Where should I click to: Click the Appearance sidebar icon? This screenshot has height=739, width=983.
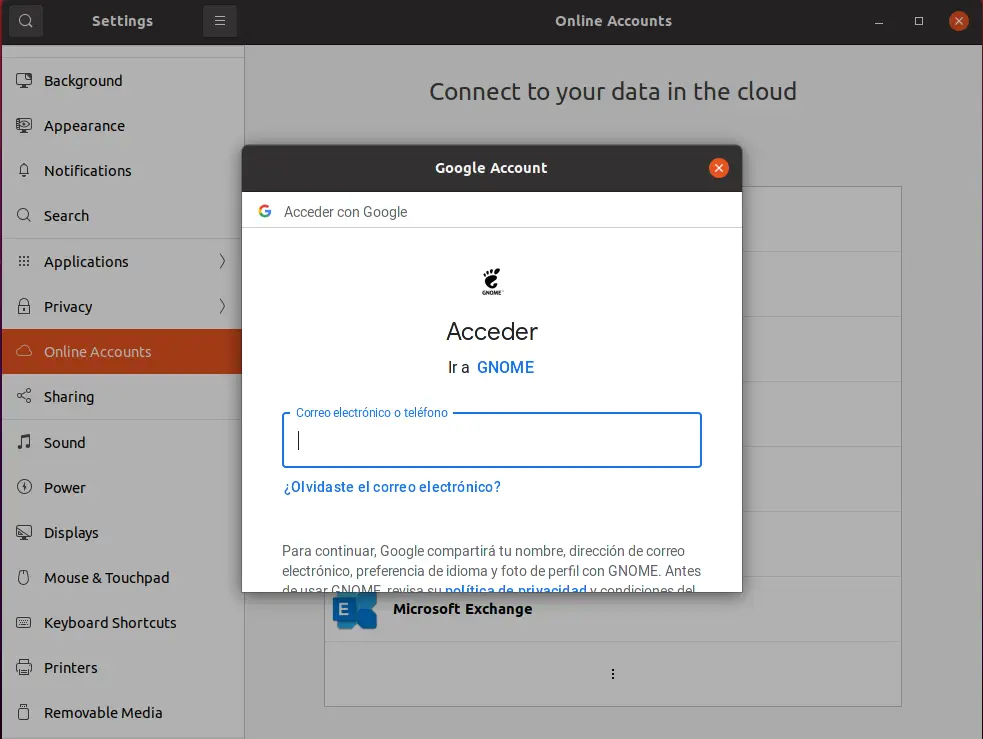[24, 125]
